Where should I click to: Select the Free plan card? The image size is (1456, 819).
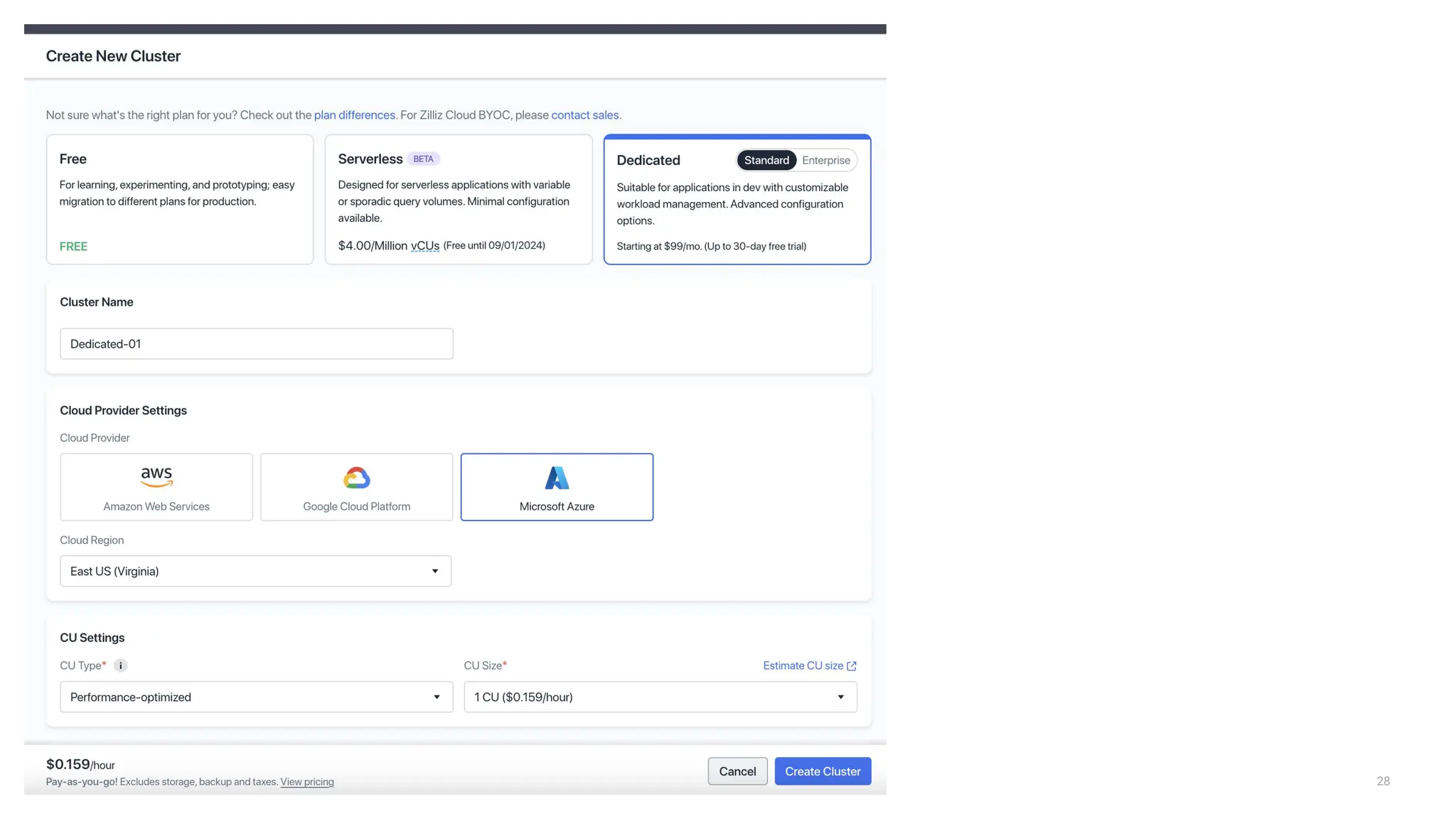(179, 200)
